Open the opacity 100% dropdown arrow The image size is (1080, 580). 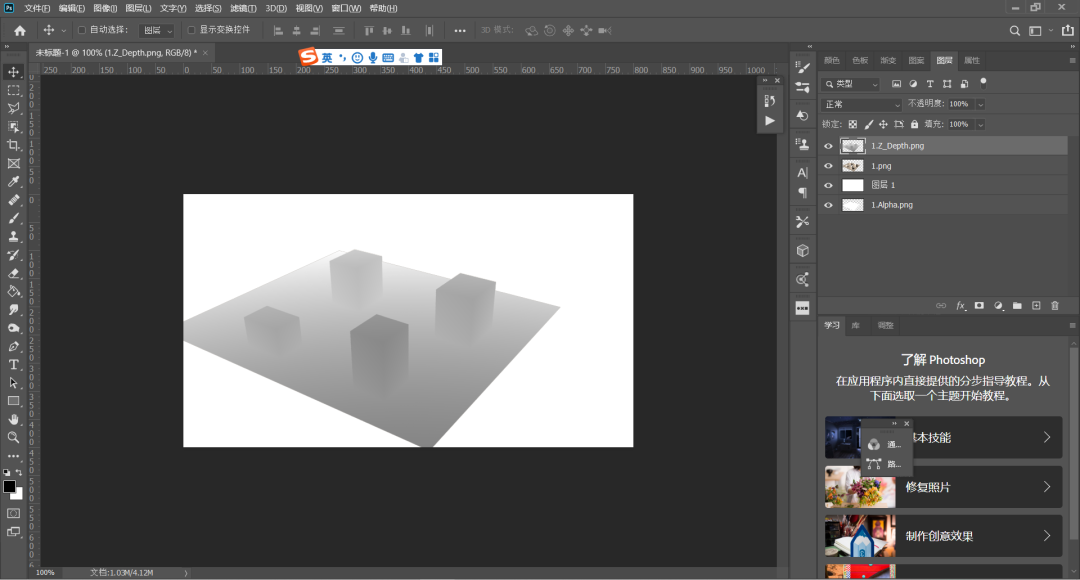tap(980, 105)
